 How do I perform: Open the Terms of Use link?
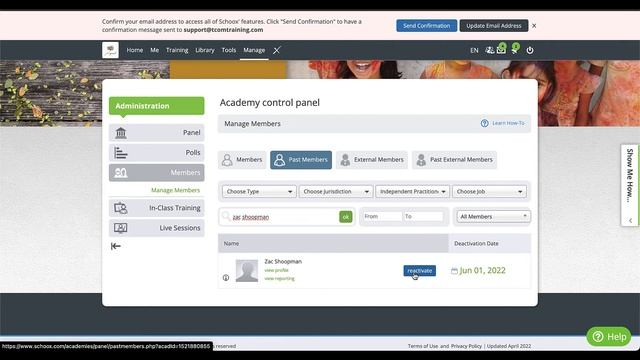(x=423, y=346)
